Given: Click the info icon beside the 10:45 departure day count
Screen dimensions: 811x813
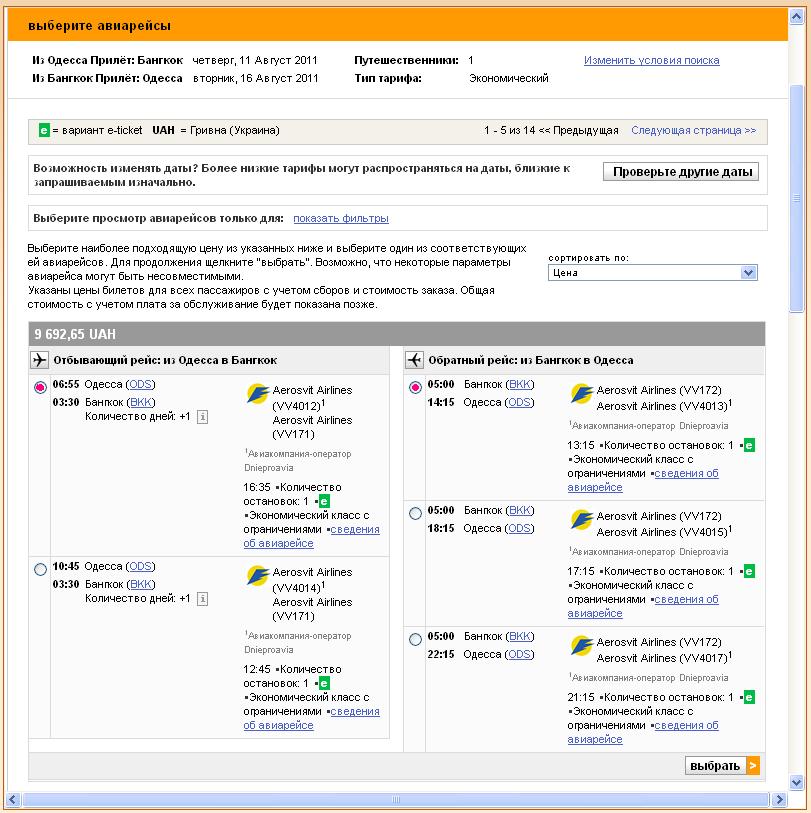Looking at the screenshot, I should pyautogui.click(x=203, y=598).
